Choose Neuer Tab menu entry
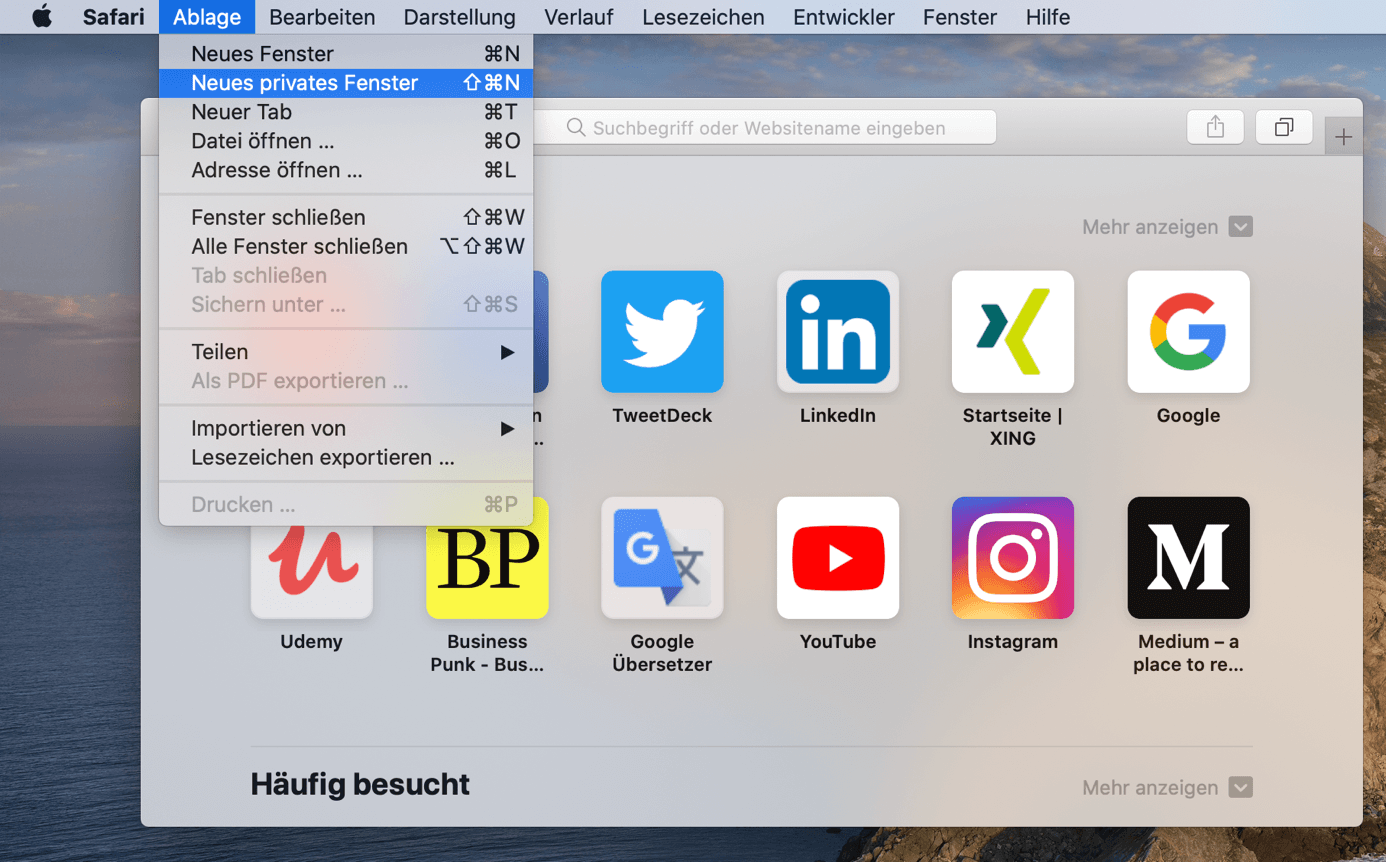 point(346,112)
